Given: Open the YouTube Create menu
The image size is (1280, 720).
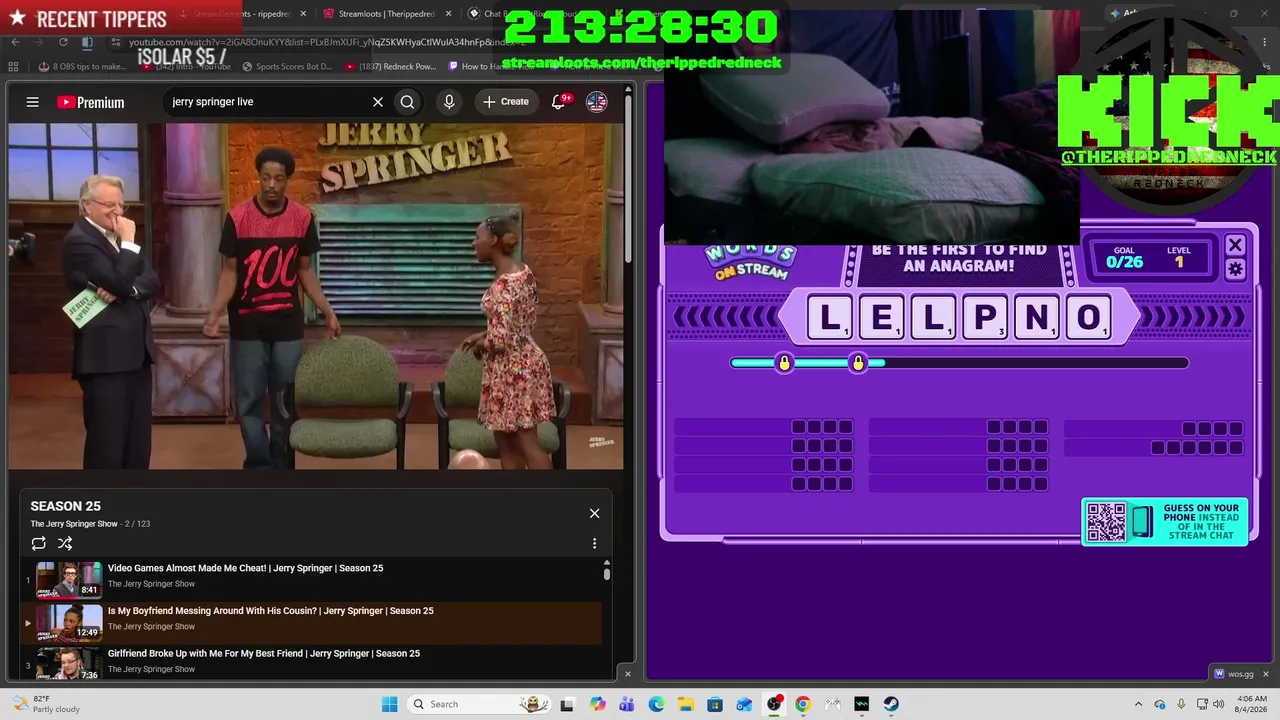Looking at the screenshot, I should [506, 102].
